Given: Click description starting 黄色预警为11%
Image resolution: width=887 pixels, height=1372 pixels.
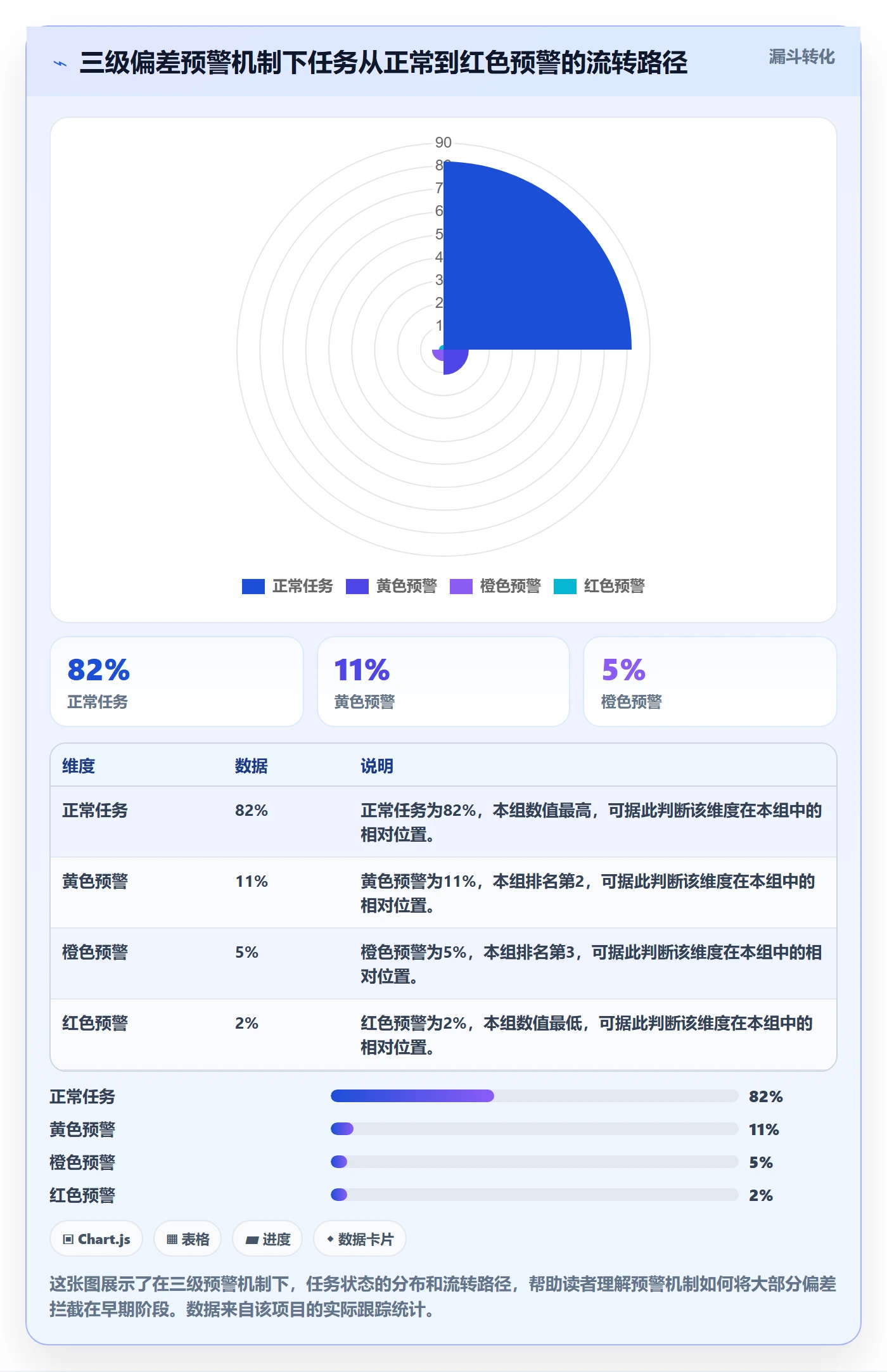Looking at the screenshot, I should (588, 893).
